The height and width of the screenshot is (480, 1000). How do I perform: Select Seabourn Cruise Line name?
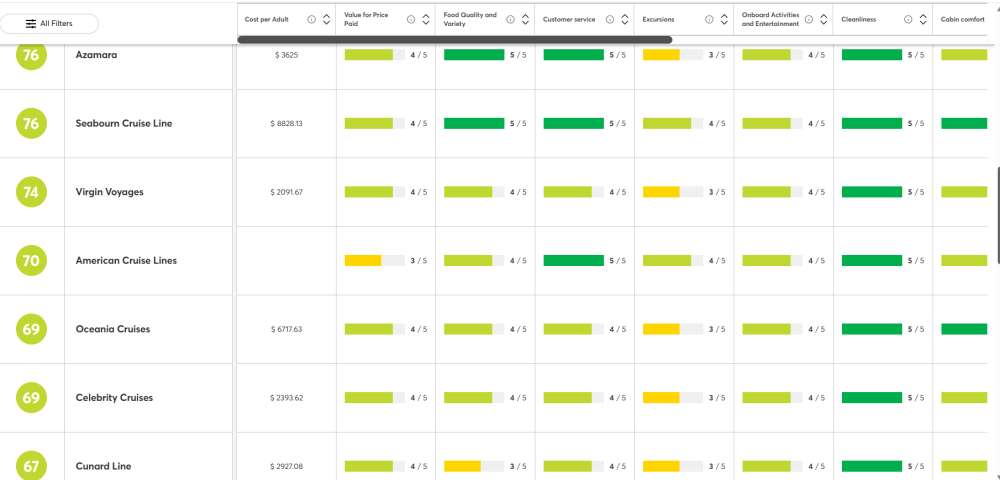[124, 124]
